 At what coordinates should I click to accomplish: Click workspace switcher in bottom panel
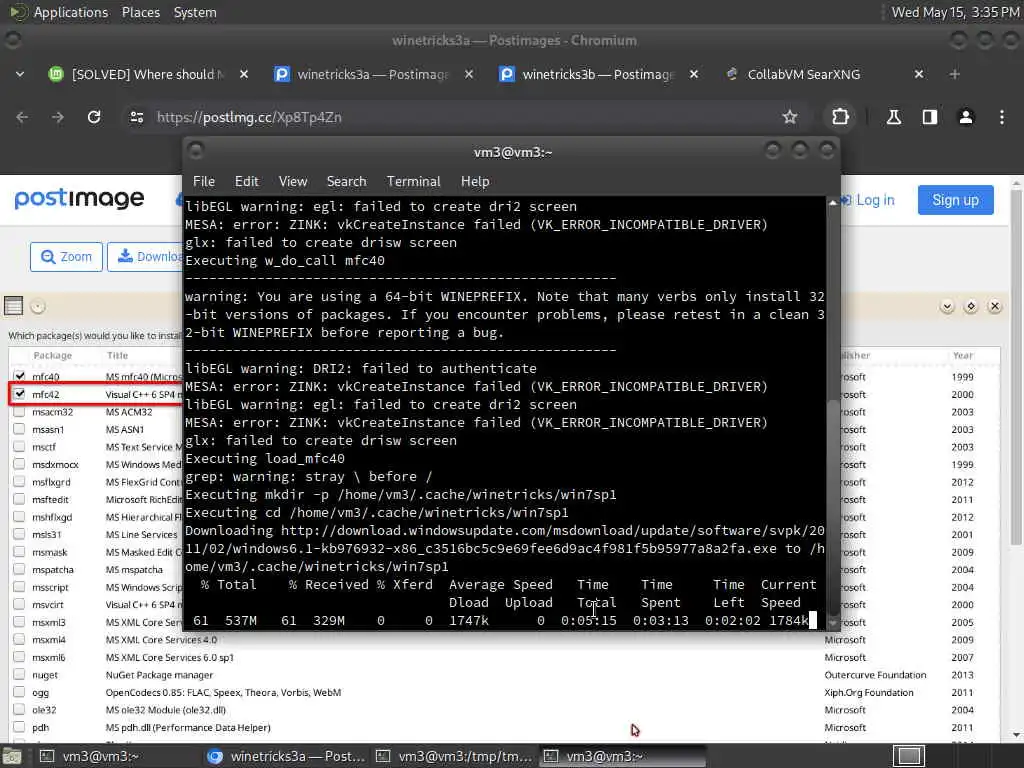(909, 756)
